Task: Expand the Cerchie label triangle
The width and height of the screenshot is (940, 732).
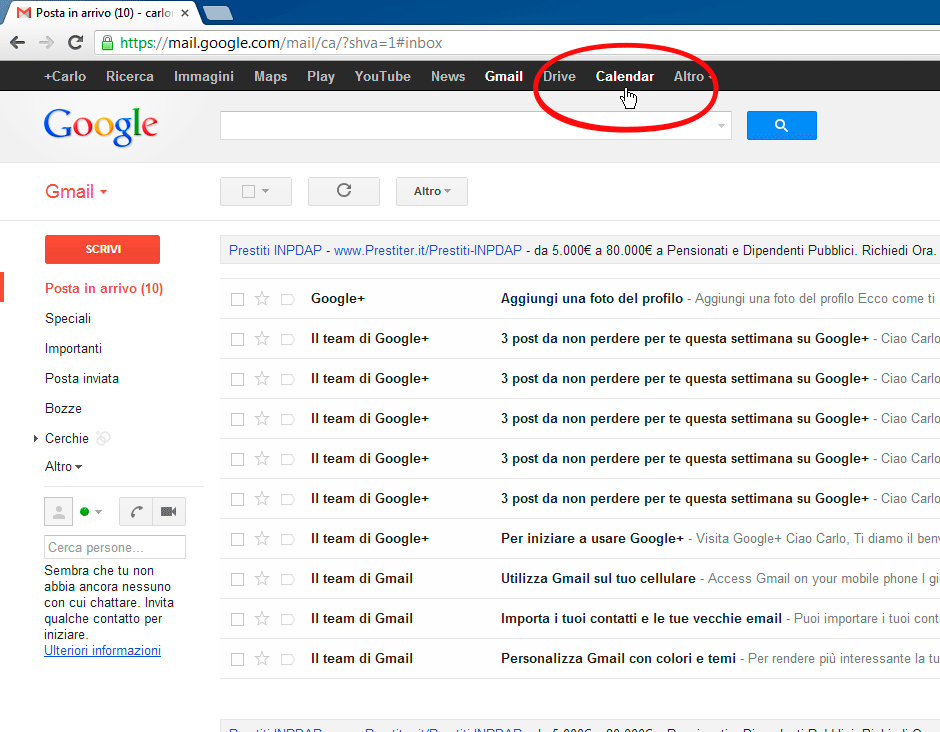Action: click(x=36, y=438)
